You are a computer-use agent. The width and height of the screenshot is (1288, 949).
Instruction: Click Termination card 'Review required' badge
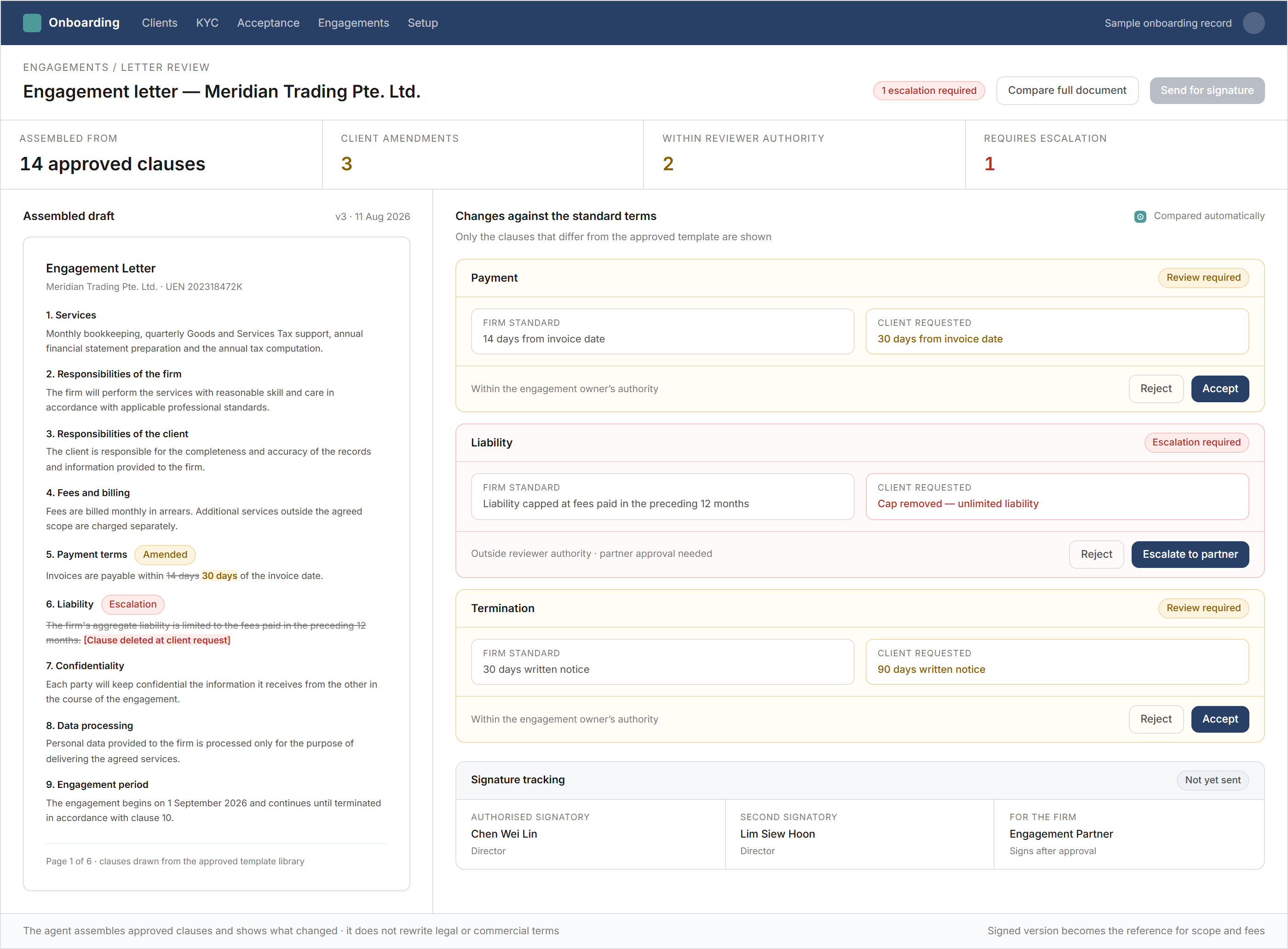click(x=1203, y=608)
